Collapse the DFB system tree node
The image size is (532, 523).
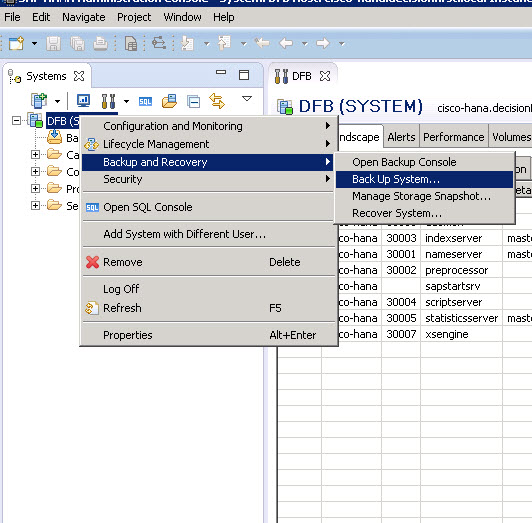click(x=16, y=120)
